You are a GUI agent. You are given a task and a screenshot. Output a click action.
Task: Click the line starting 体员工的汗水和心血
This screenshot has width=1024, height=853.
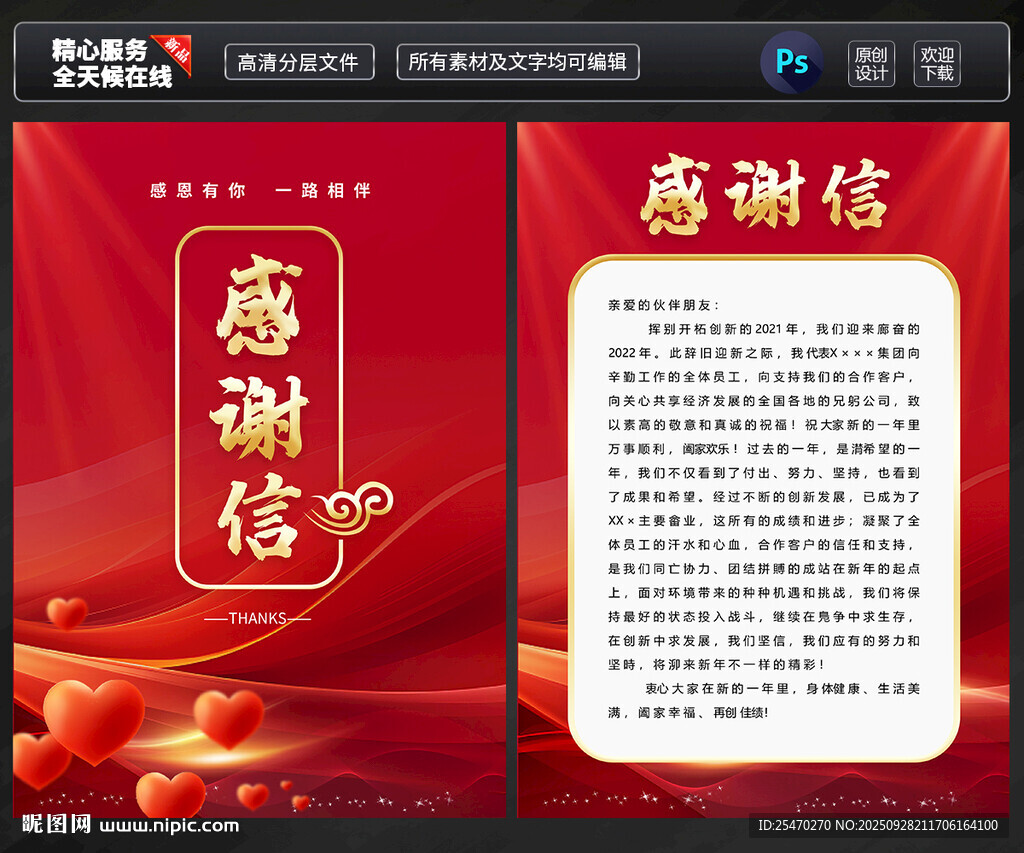coord(761,545)
